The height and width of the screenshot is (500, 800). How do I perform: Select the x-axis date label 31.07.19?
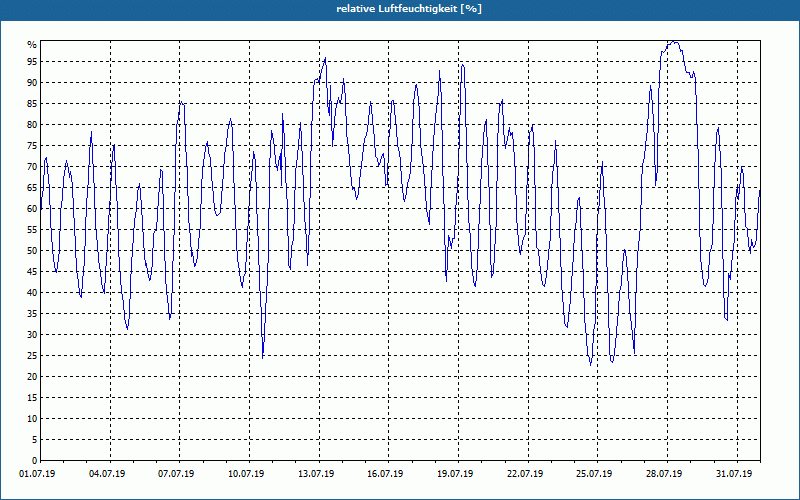pos(734,474)
